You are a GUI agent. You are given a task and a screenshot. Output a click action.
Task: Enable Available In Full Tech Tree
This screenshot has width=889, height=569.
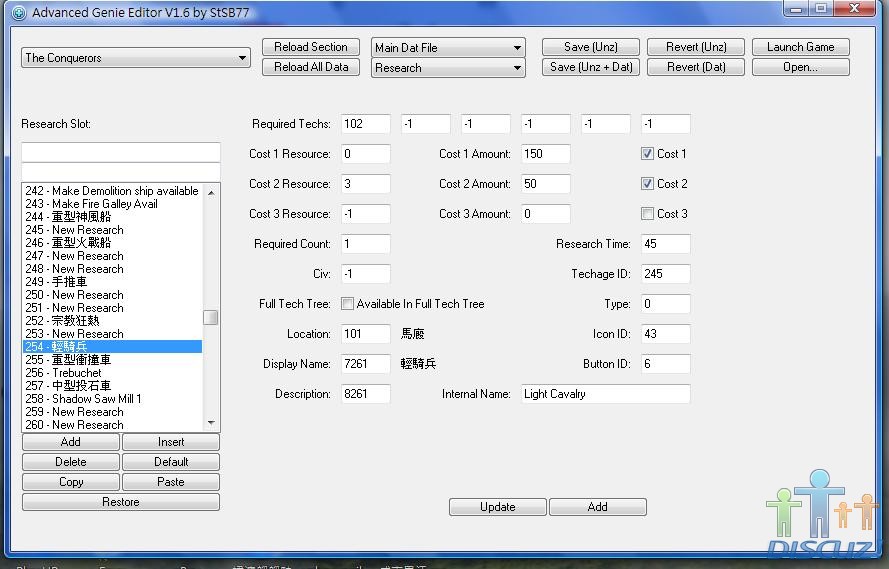point(347,304)
